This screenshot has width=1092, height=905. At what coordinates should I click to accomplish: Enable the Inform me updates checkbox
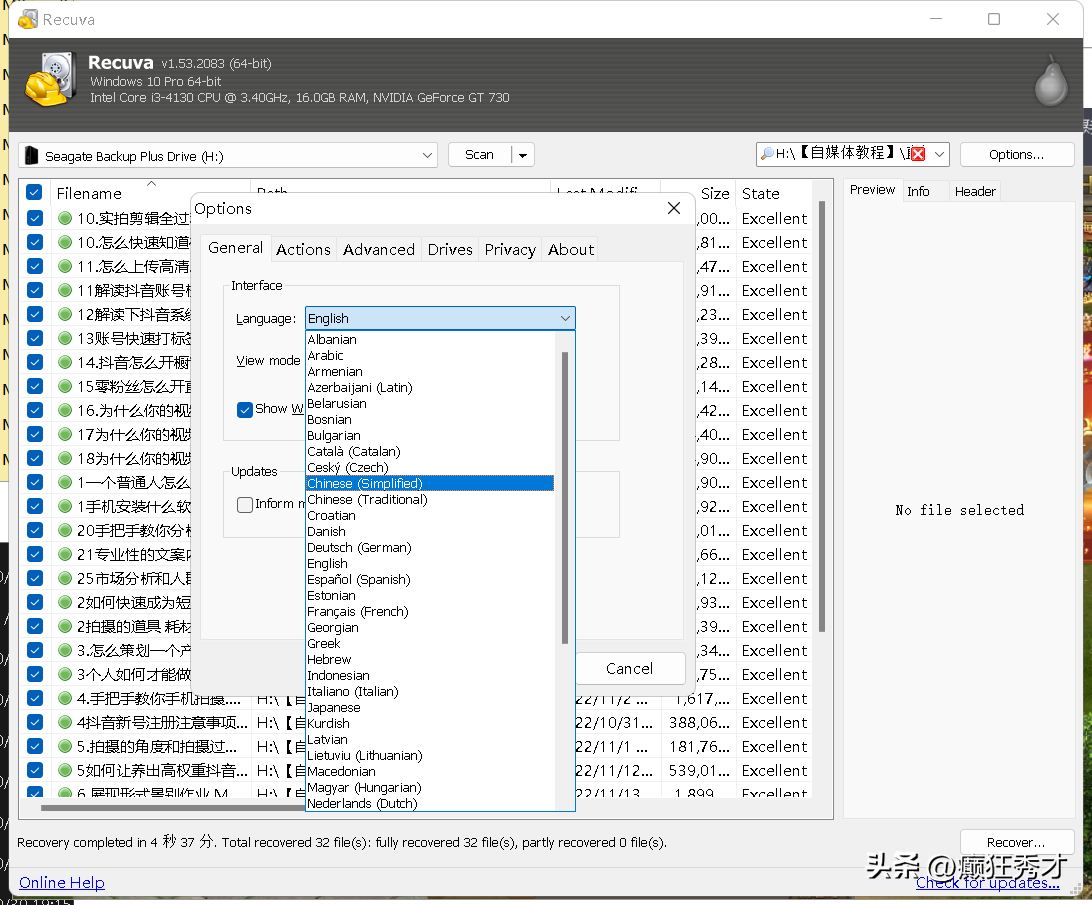click(x=244, y=504)
